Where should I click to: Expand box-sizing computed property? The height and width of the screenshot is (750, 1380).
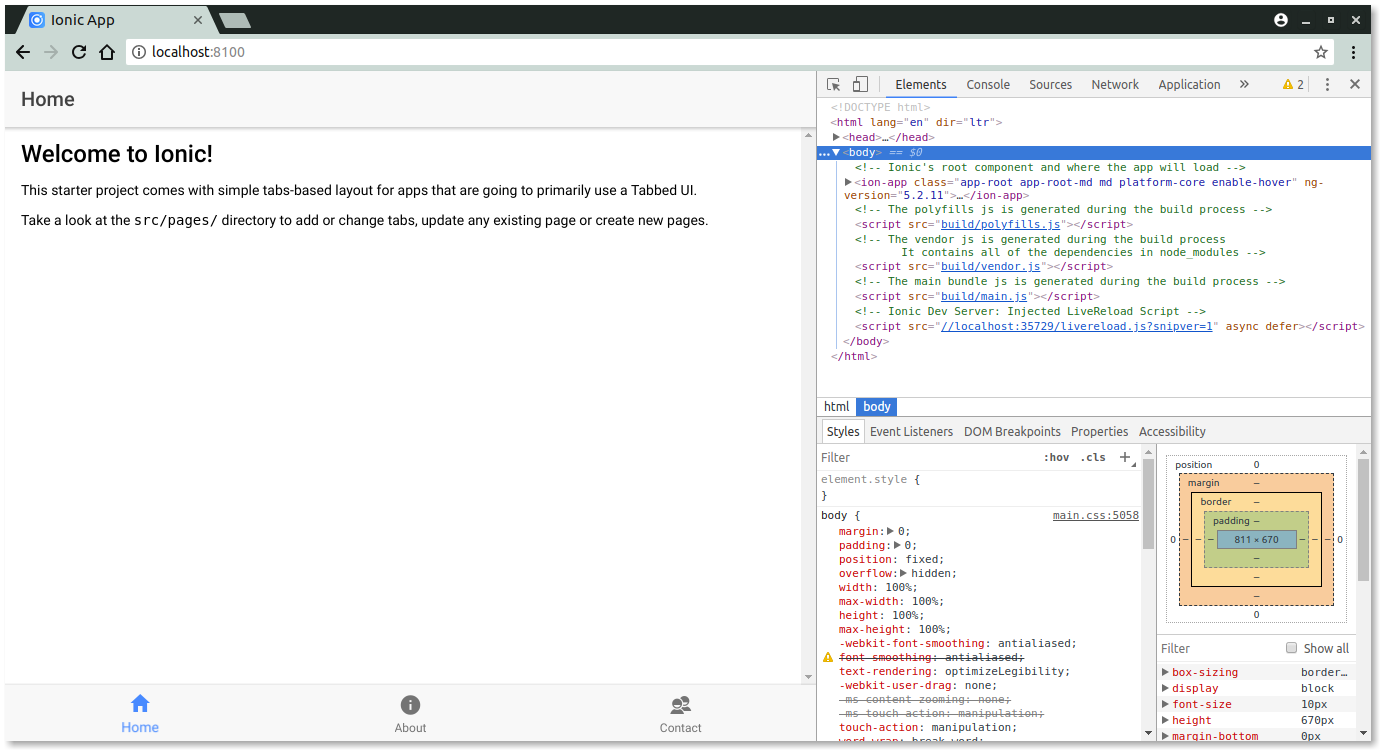[1166, 672]
